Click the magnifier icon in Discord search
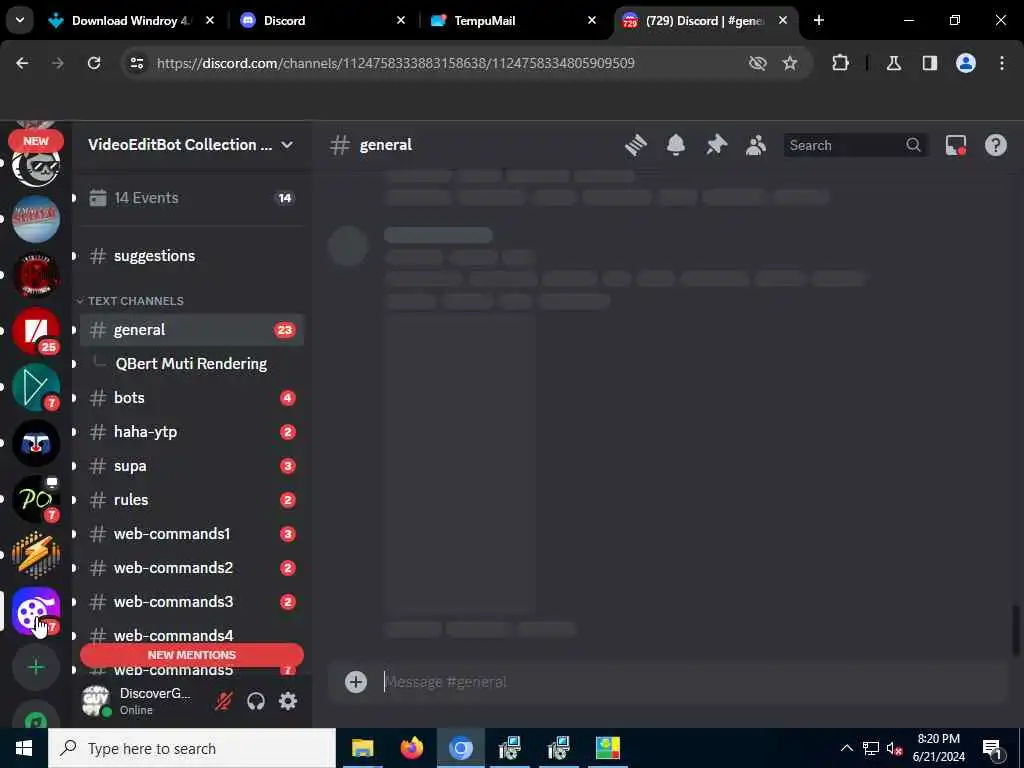 click(x=914, y=145)
